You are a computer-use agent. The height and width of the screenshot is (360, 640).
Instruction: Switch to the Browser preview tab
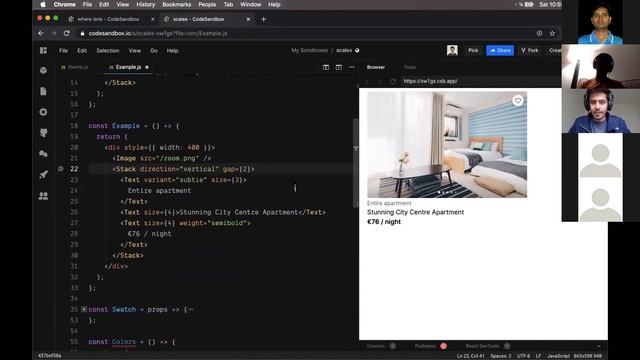376,67
